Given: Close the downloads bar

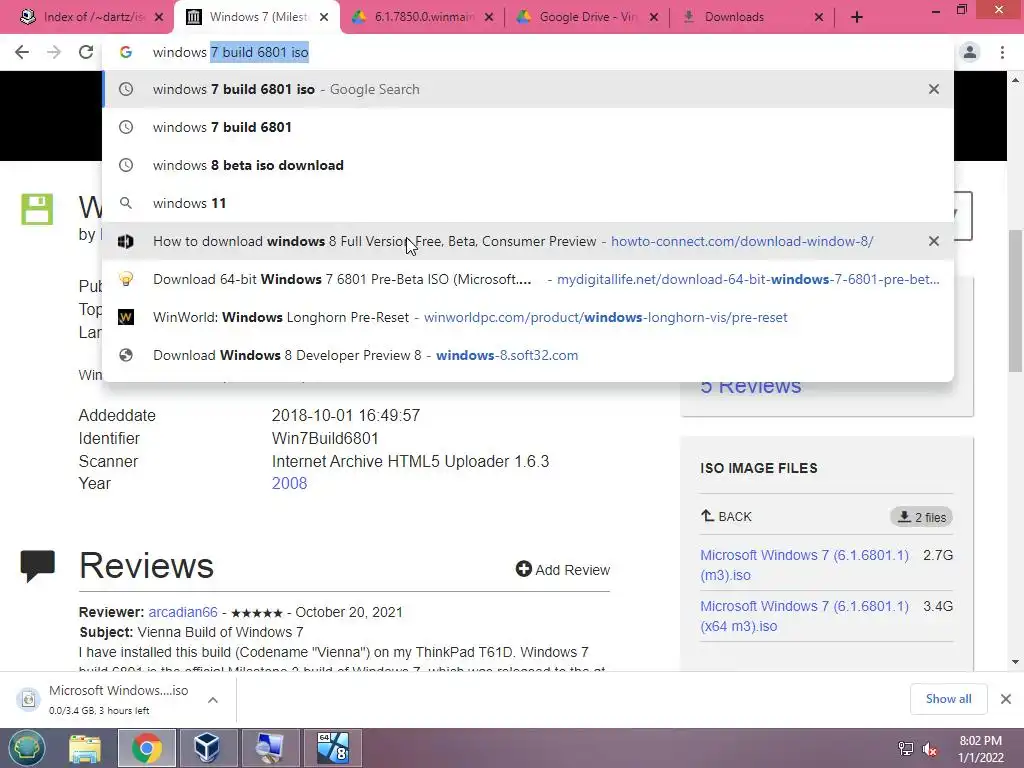Looking at the screenshot, I should click(1006, 699).
